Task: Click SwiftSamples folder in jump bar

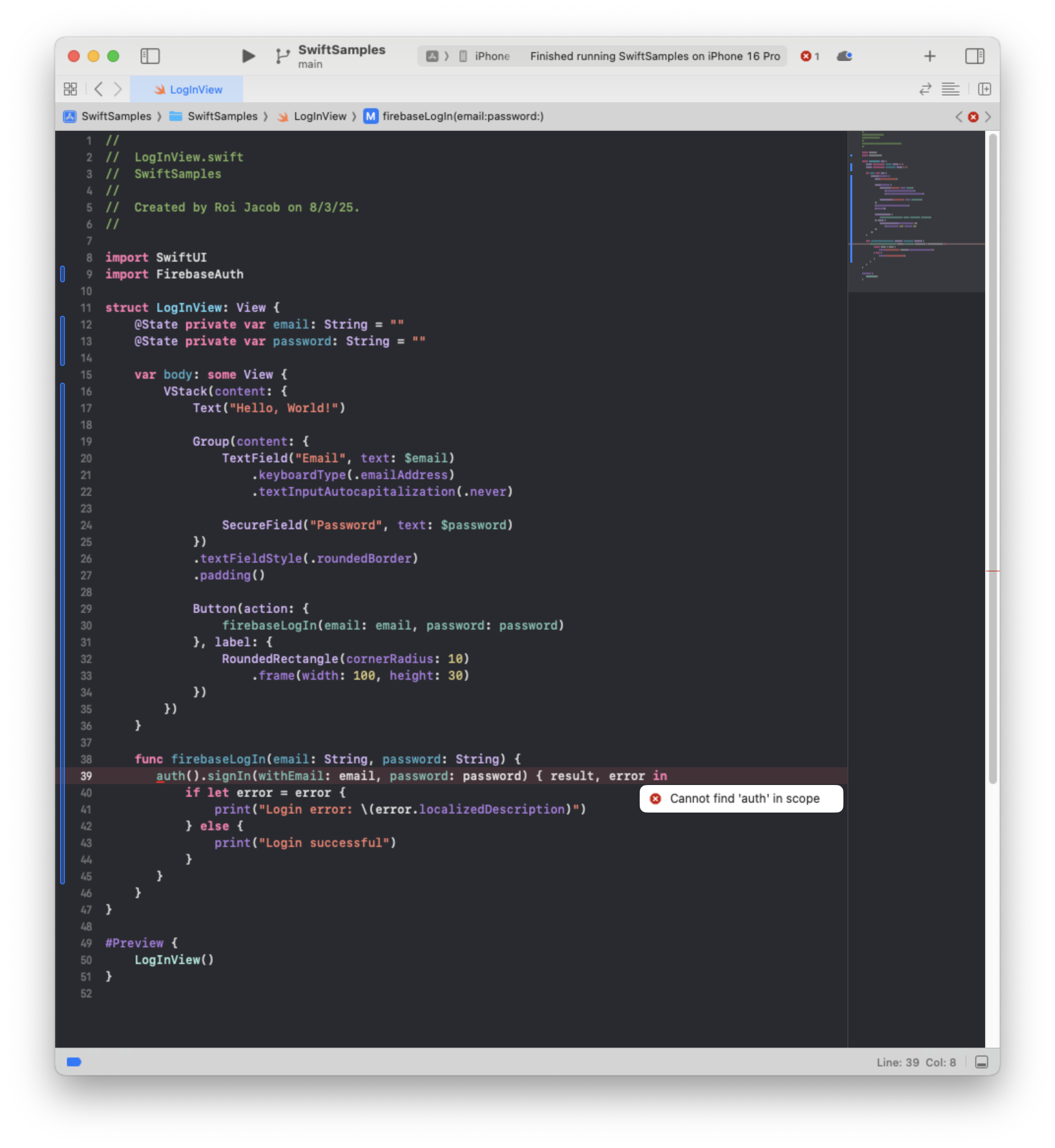Action: (214, 117)
